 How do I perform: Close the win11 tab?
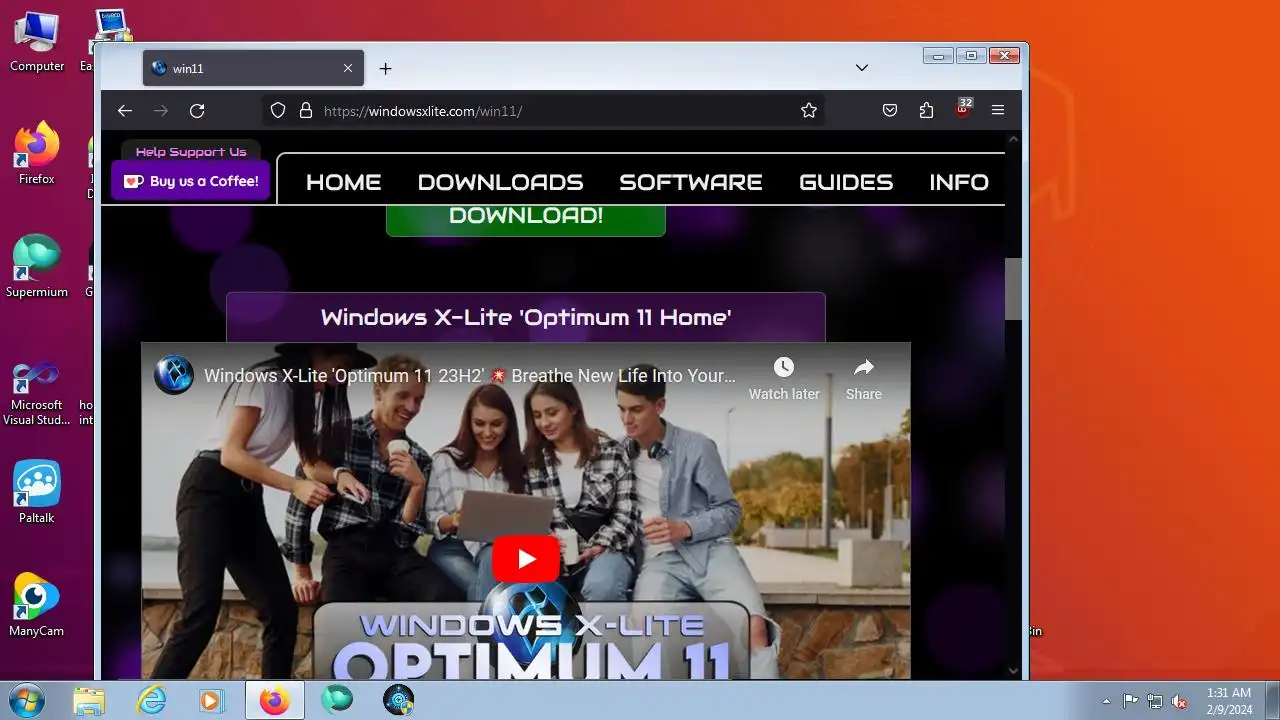point(348,68)
